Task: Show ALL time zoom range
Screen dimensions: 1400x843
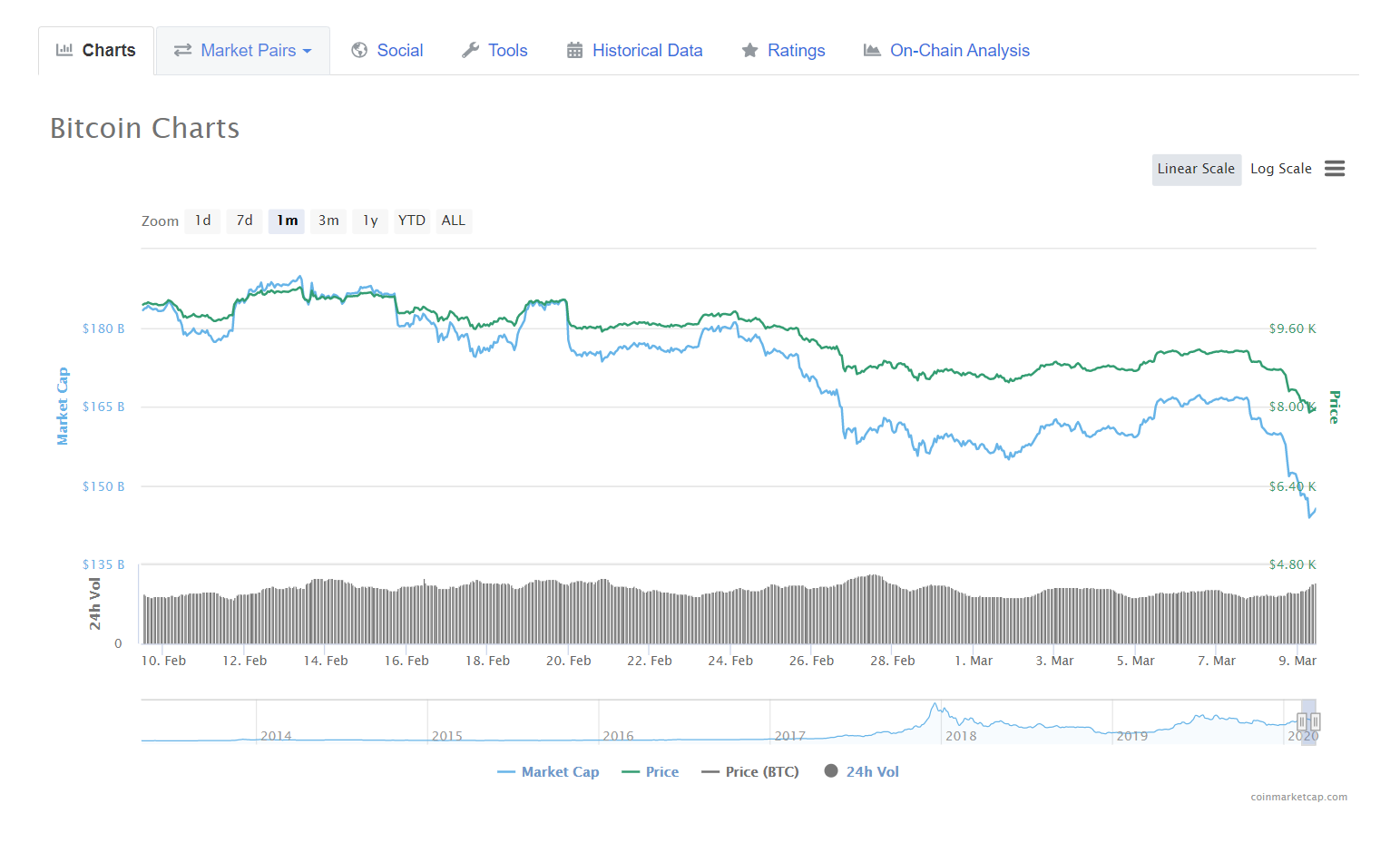Action: click(x=454, y=221)
